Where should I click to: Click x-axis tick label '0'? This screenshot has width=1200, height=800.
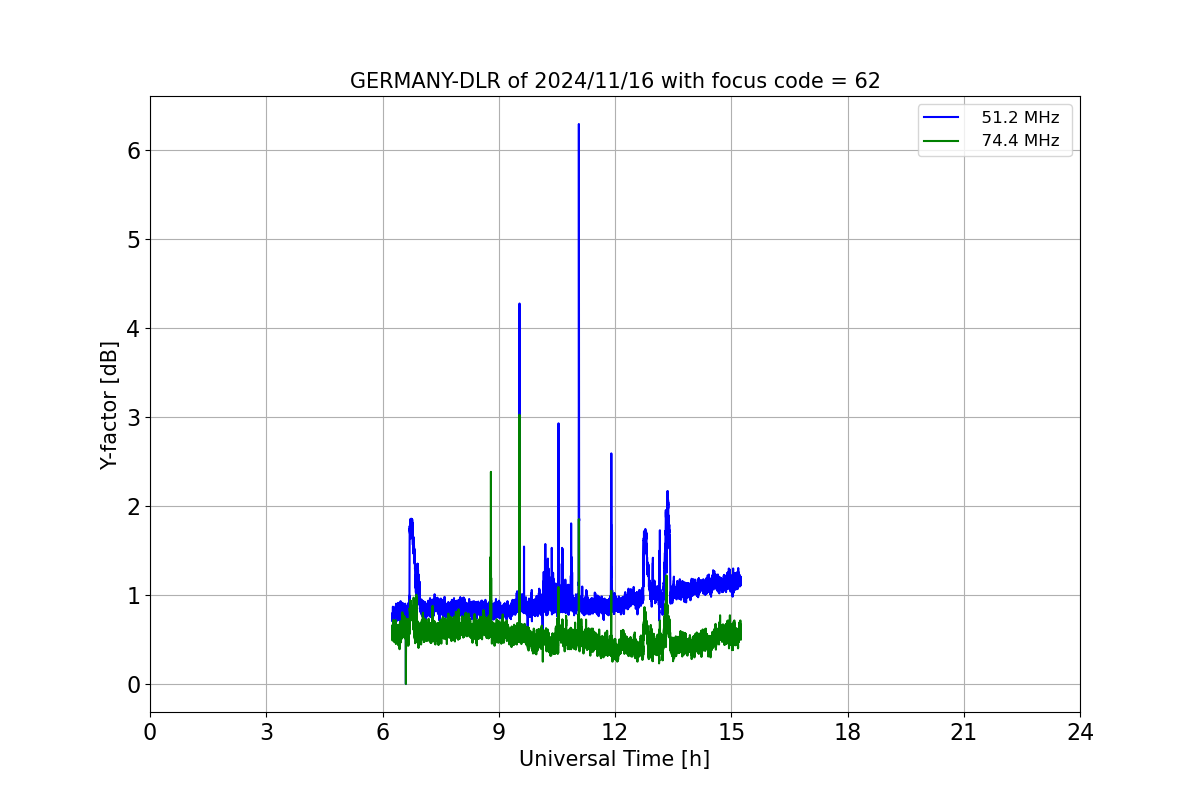150,732
